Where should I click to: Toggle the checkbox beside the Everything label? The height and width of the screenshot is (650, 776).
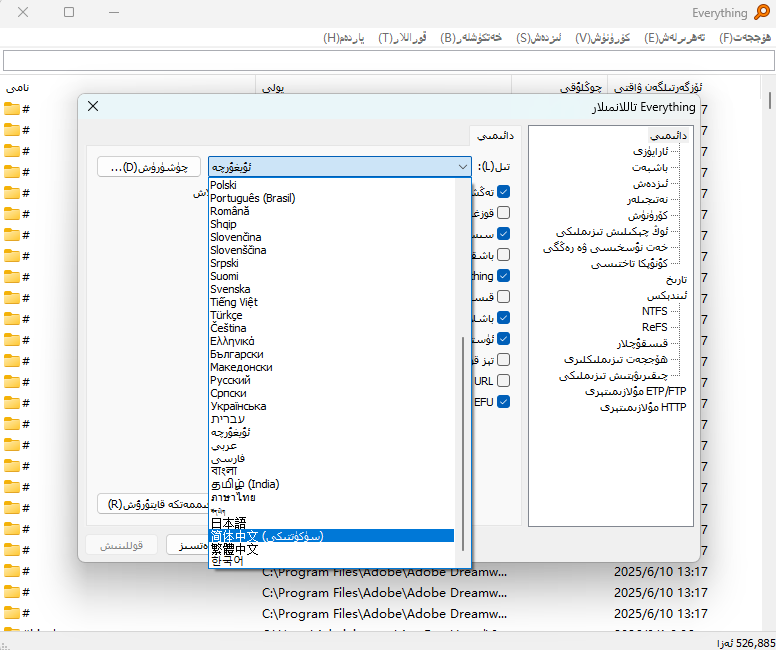coord(504,276)
